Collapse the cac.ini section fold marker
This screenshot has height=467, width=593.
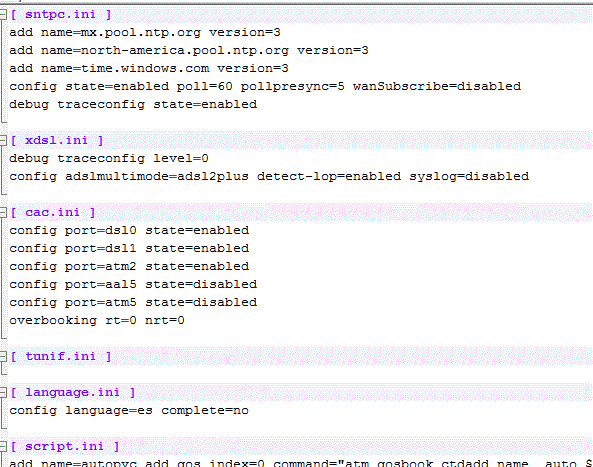pyautogui.click(x=3, y=213)
